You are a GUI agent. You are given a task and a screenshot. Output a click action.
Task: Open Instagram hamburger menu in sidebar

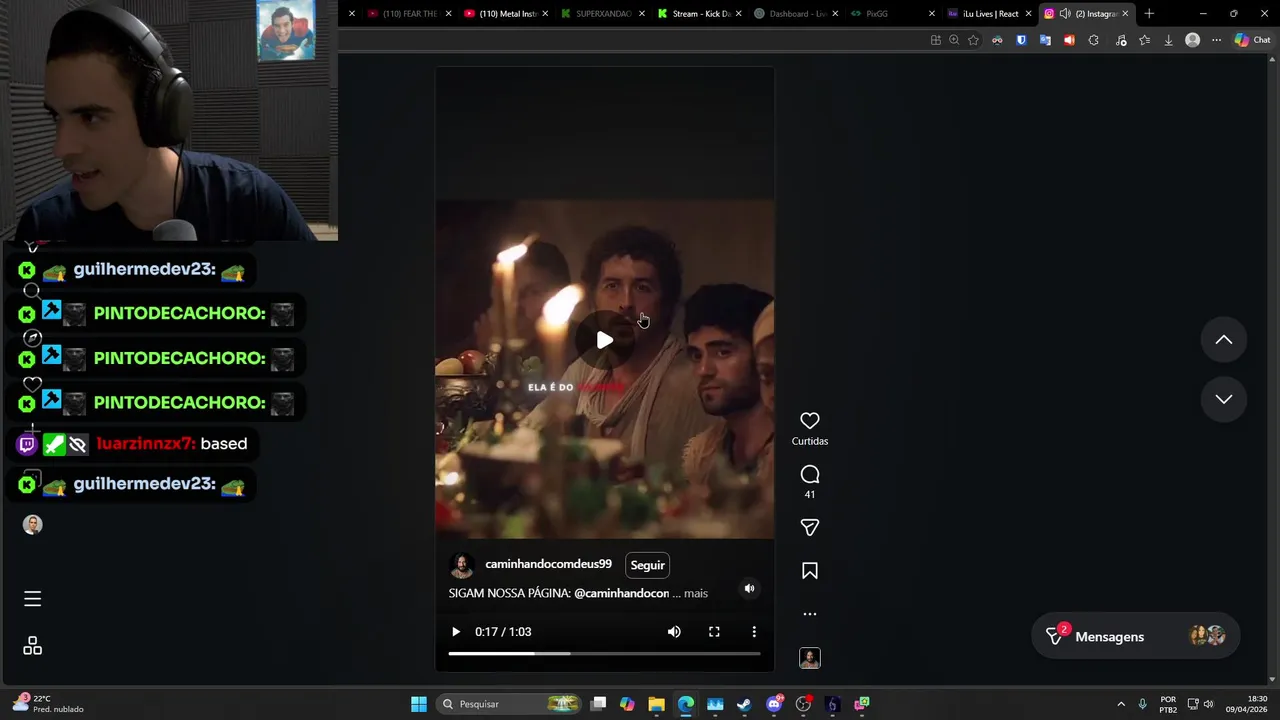click(x=32, y=599)
